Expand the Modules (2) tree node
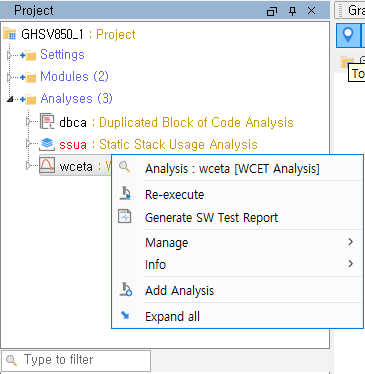 tap(9, 77)
